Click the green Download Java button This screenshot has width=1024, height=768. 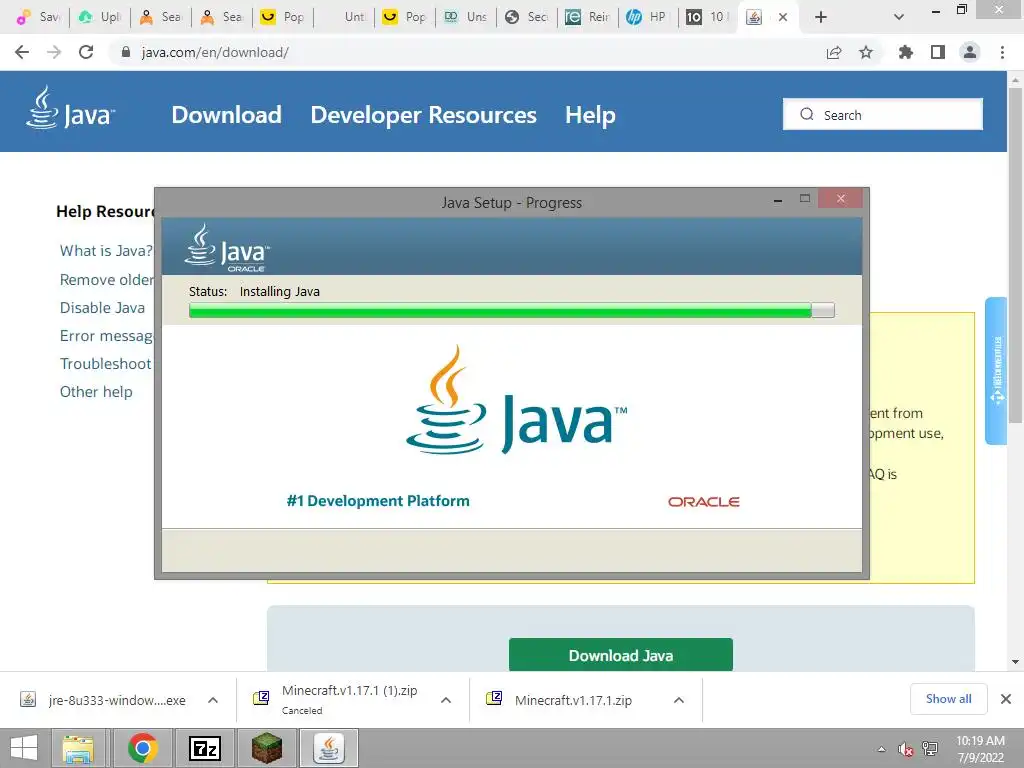coord(620,654)
